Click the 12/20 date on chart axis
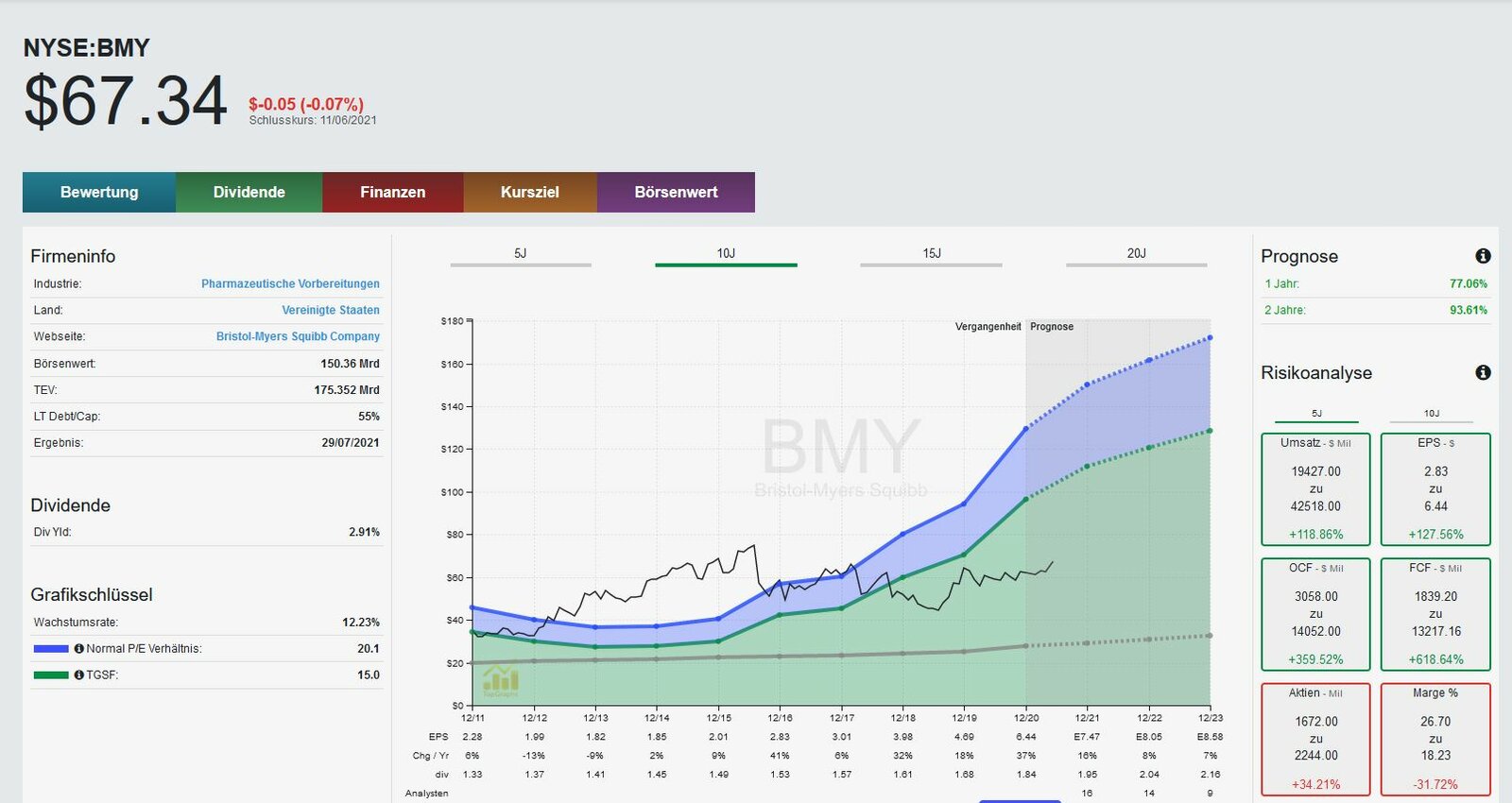This screenshot has height=803, width=1512. point(1026,718)
